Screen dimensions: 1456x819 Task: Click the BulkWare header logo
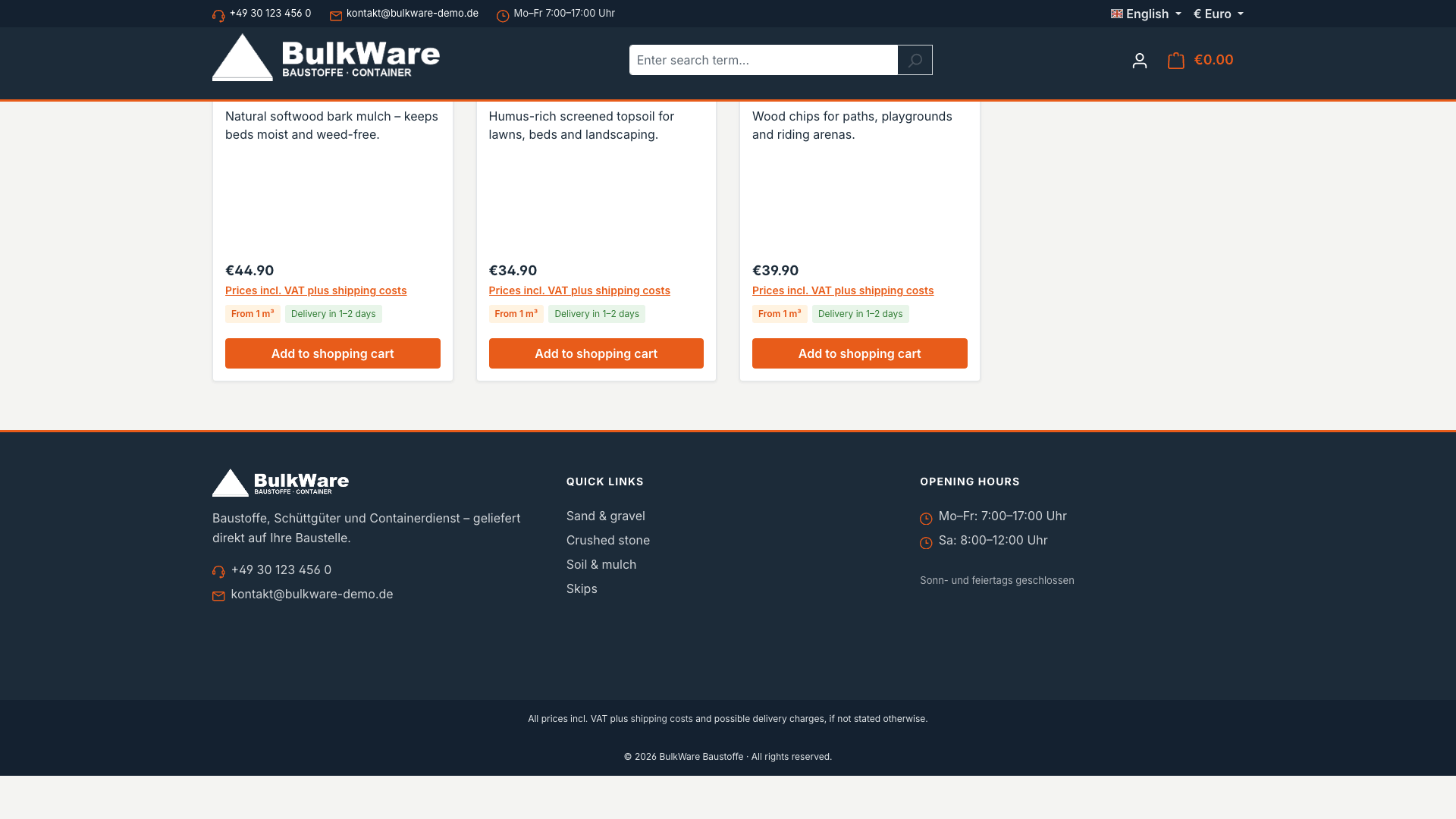click(x=326, y=57)
